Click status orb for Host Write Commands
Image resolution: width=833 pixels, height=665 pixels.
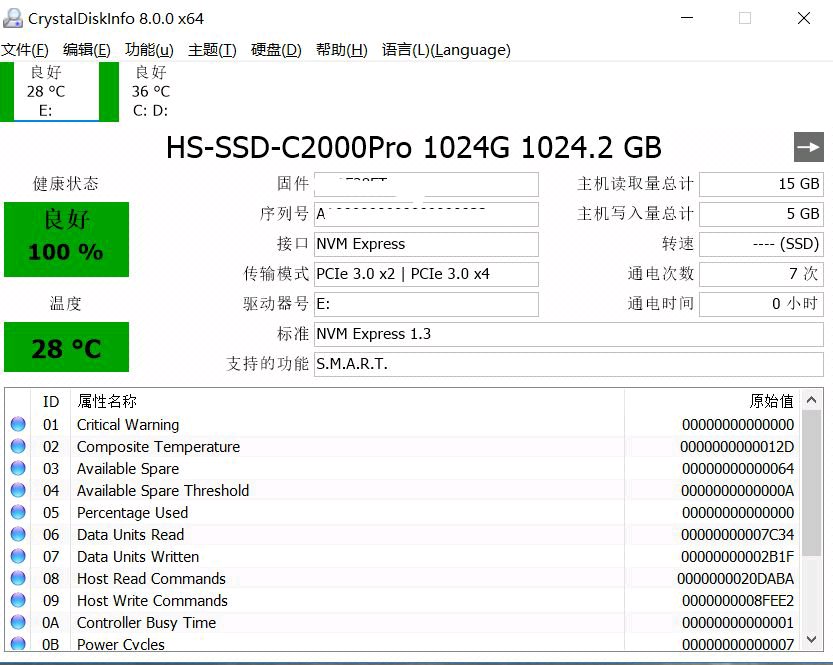pyautogui.click(x=18, y=600)
